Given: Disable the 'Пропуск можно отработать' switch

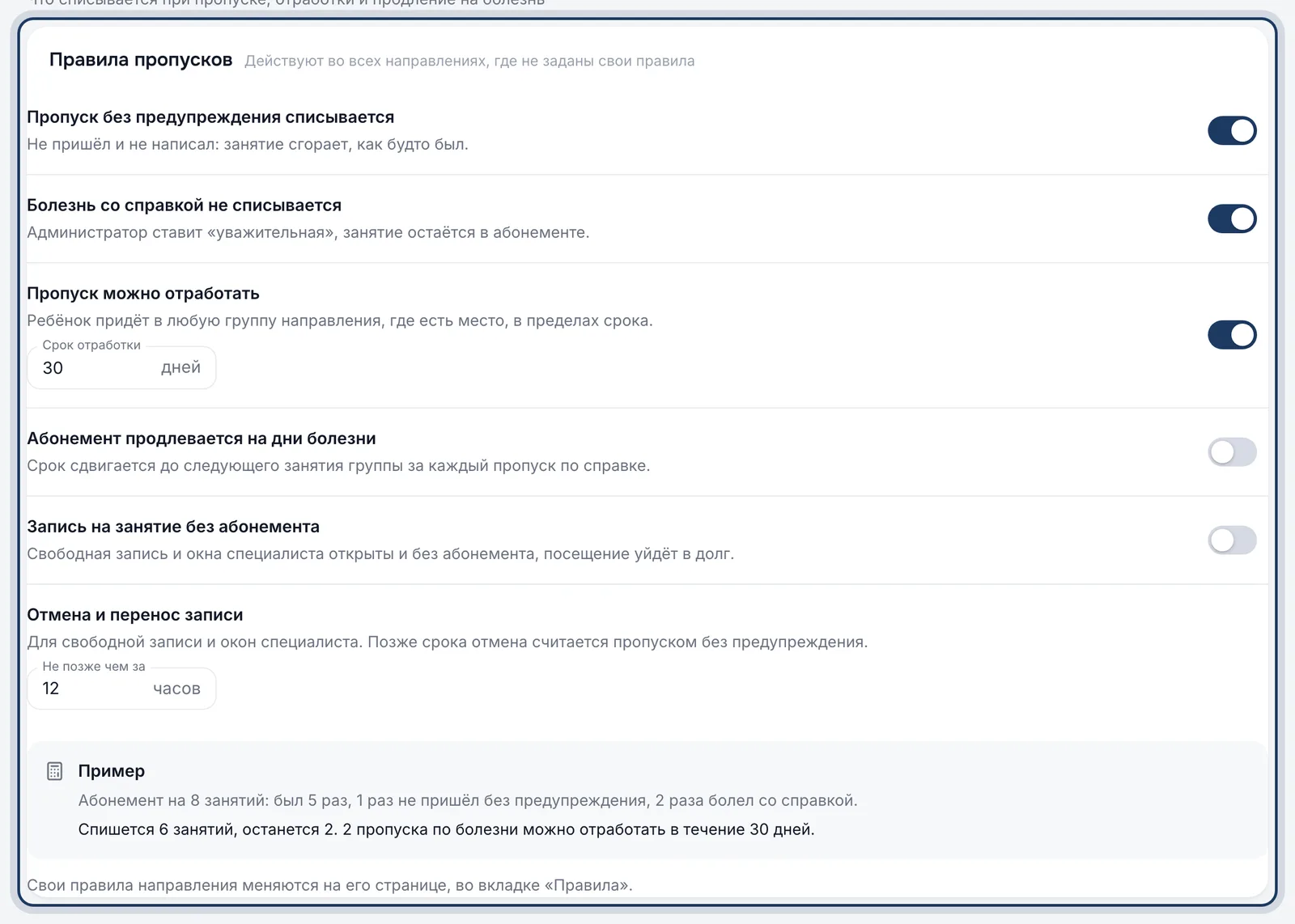Looking at the screenshot, I should point(1232,335).
